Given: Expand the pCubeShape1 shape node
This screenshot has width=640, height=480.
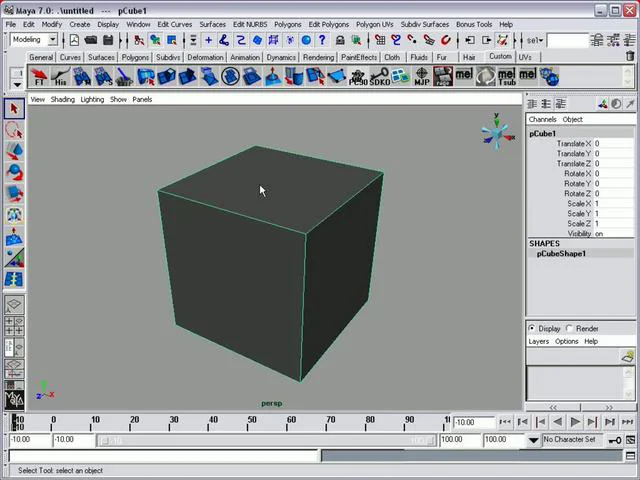Looking at the screenshot, I should (561, 253).
